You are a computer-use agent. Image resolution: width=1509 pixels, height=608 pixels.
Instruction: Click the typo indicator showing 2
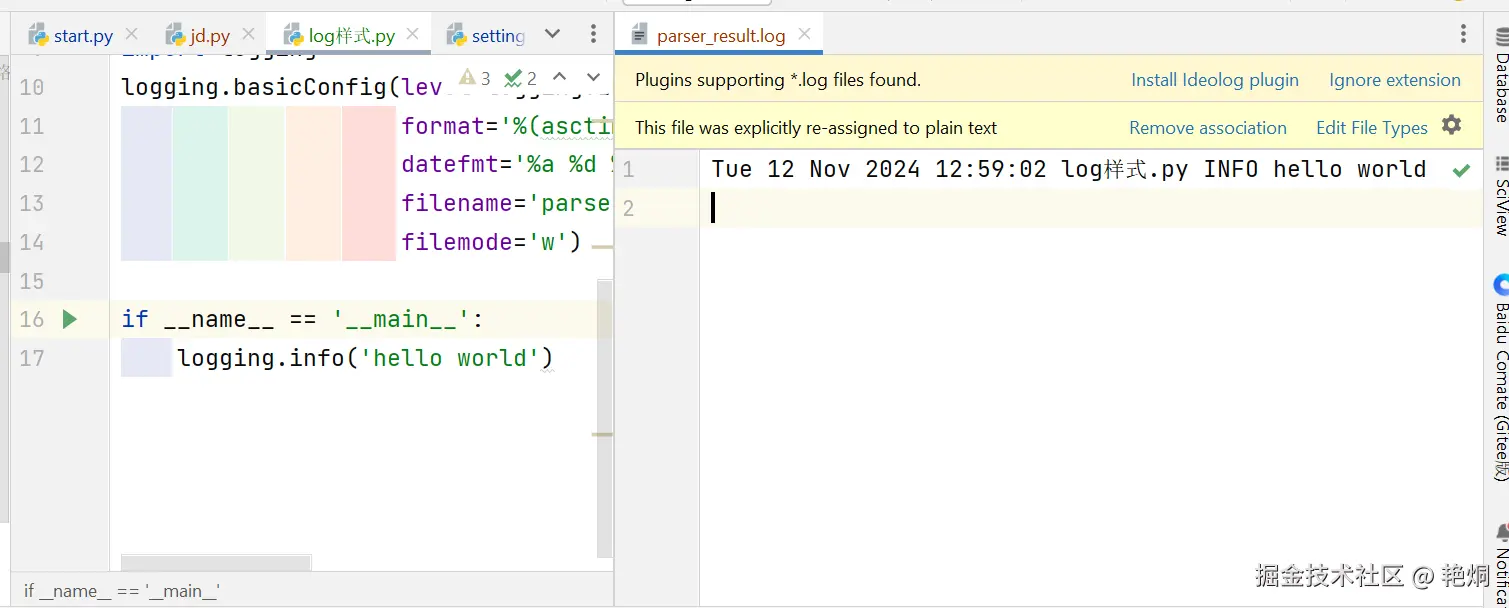tap(521, 78)
